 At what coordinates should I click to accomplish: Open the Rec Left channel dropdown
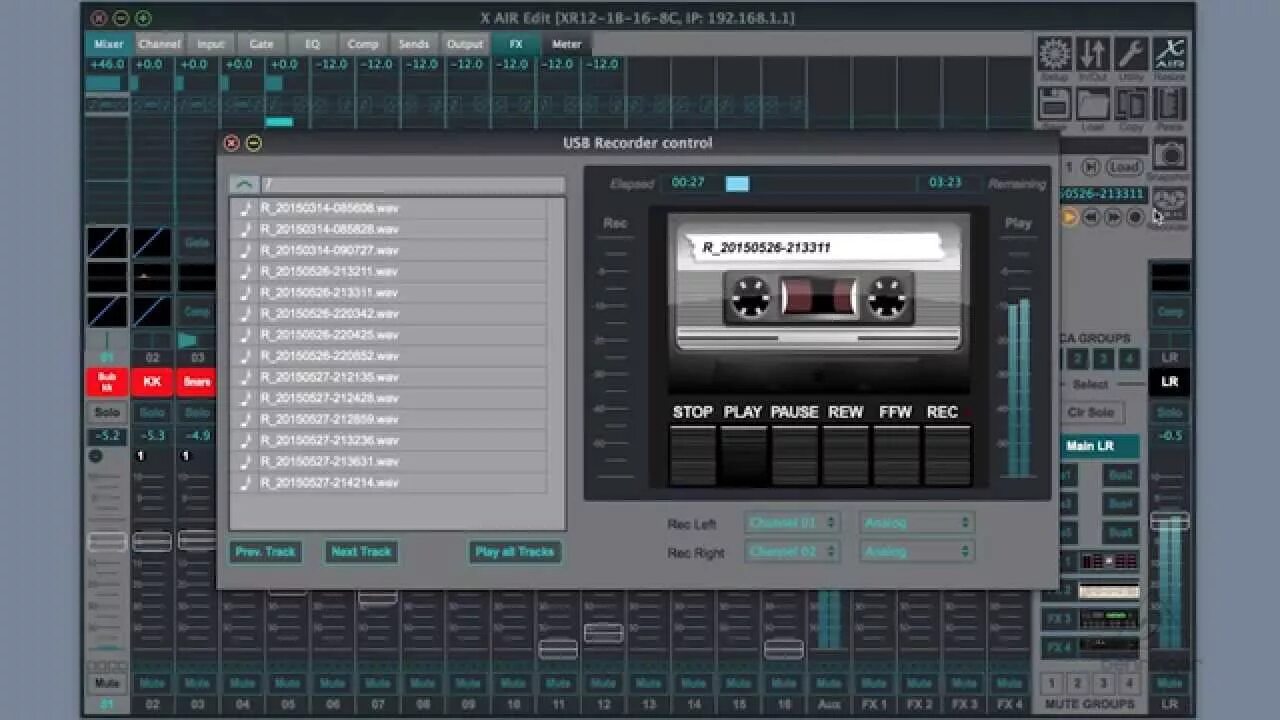pyautogui.click(x=791, y=522)
